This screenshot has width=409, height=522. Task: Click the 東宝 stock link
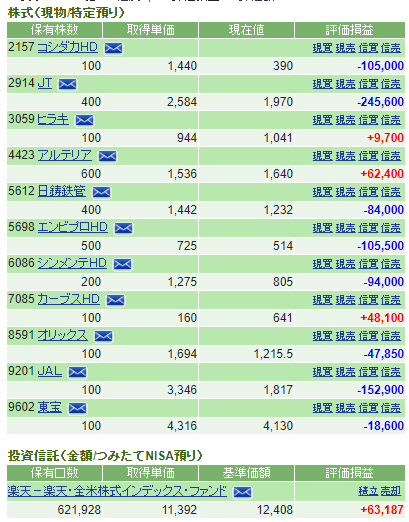[x=49, y=407]
